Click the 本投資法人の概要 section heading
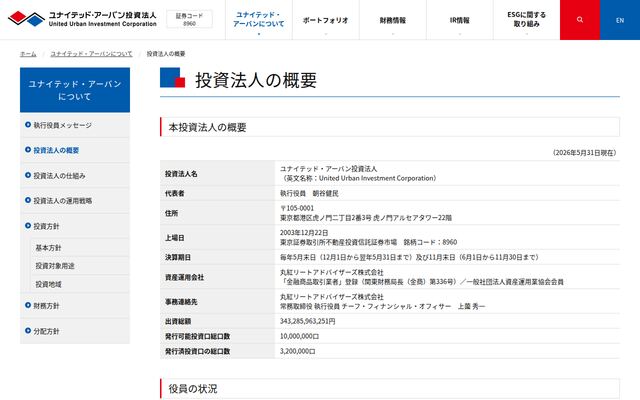This screenshot has height=400, width=640. pyautogui.click(x=207, y=127)
